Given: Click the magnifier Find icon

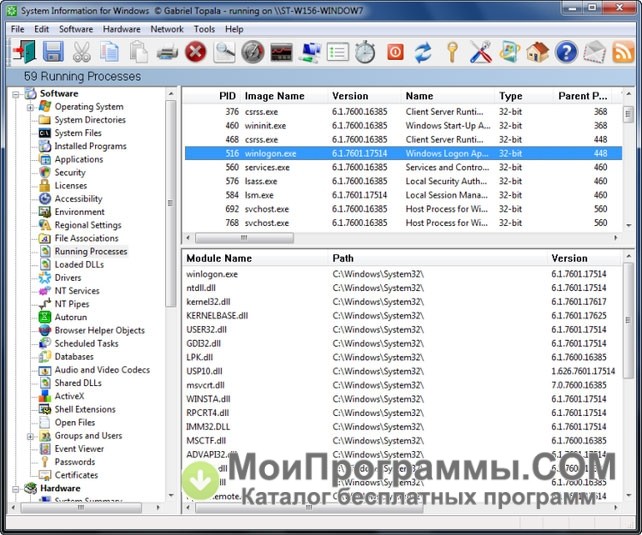Looking at the screenshot, I should 224,52.
